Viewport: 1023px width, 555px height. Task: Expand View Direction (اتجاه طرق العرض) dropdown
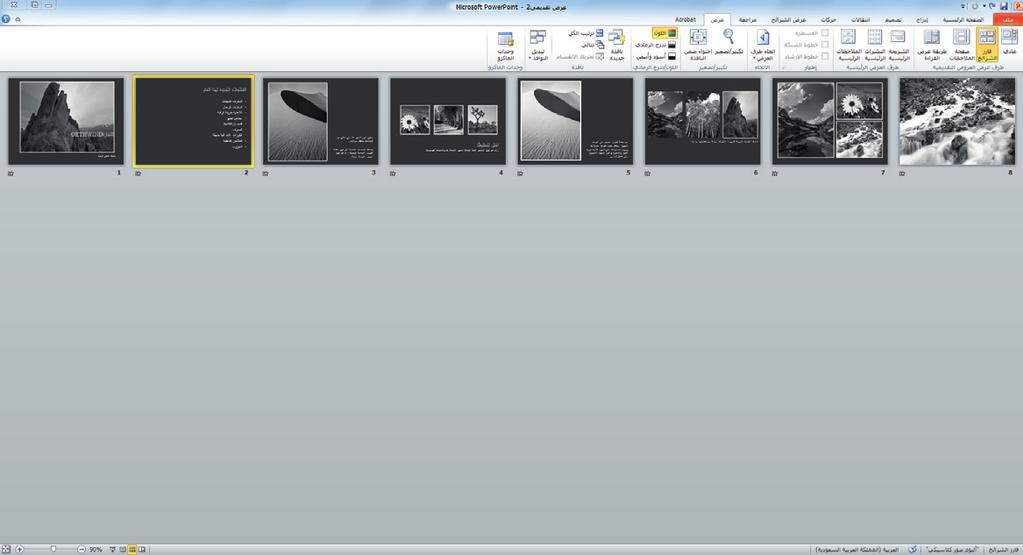[762, 45]
